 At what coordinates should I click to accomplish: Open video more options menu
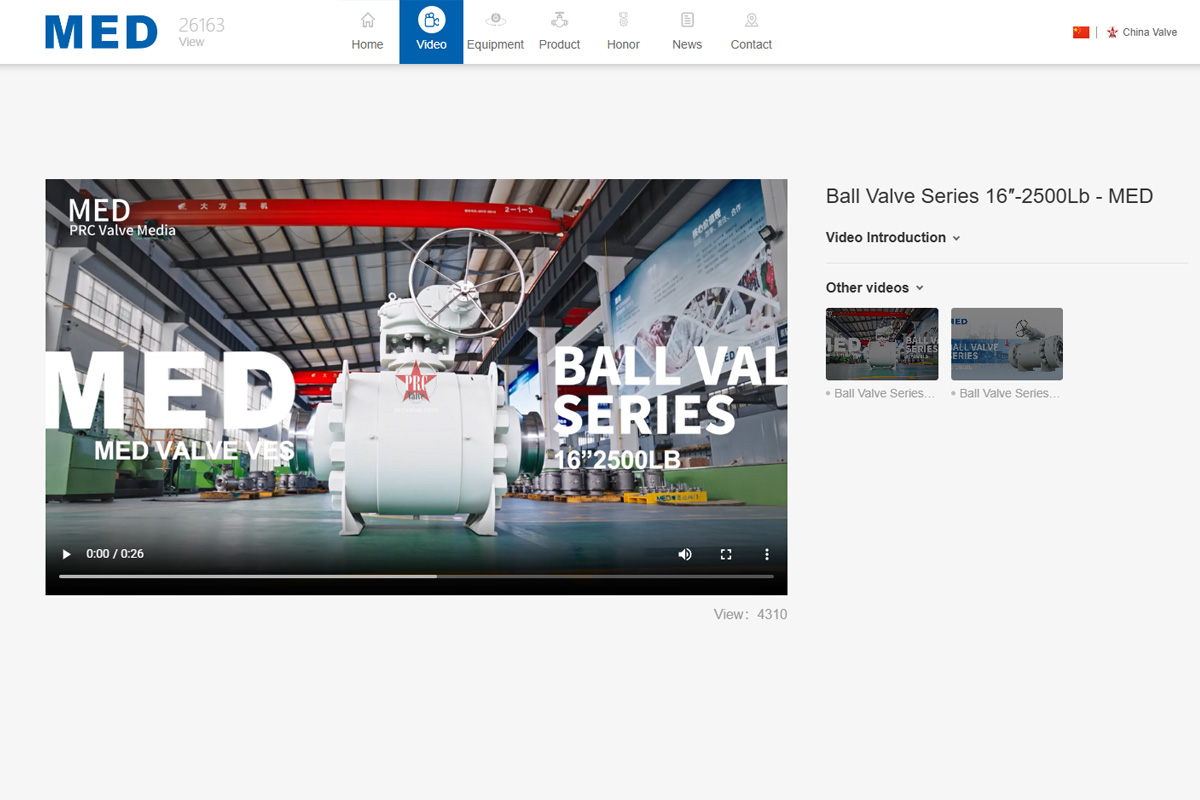pyautogui.click(x=767, y=554)
